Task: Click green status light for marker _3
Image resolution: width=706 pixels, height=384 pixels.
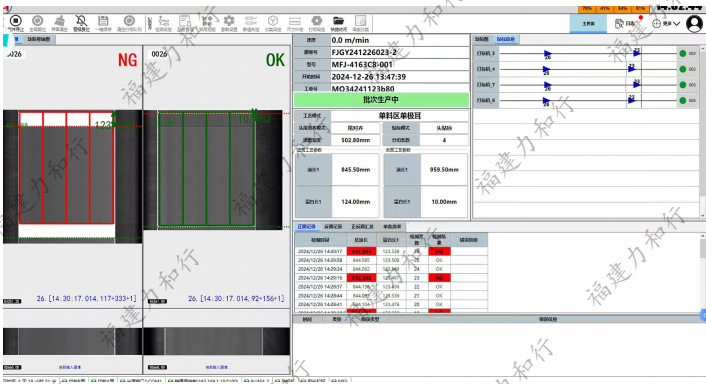Action: (683, 54)
